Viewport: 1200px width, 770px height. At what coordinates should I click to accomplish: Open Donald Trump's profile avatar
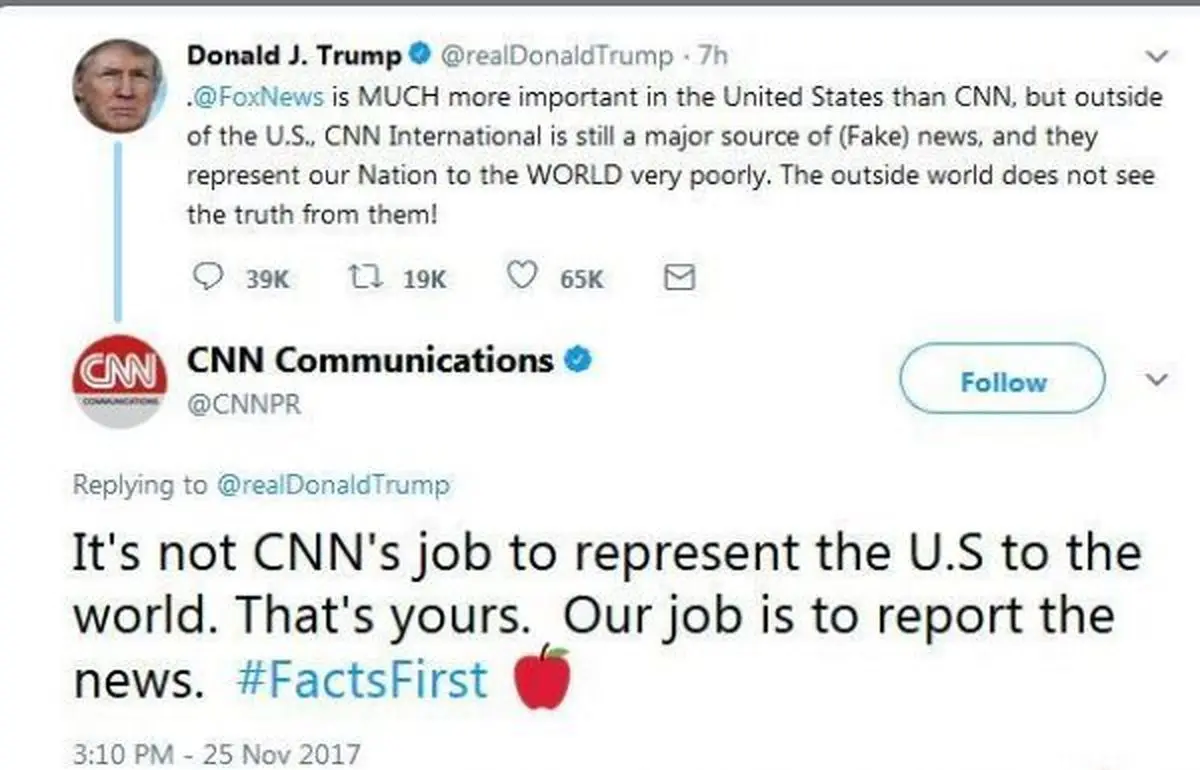(118, 87)
